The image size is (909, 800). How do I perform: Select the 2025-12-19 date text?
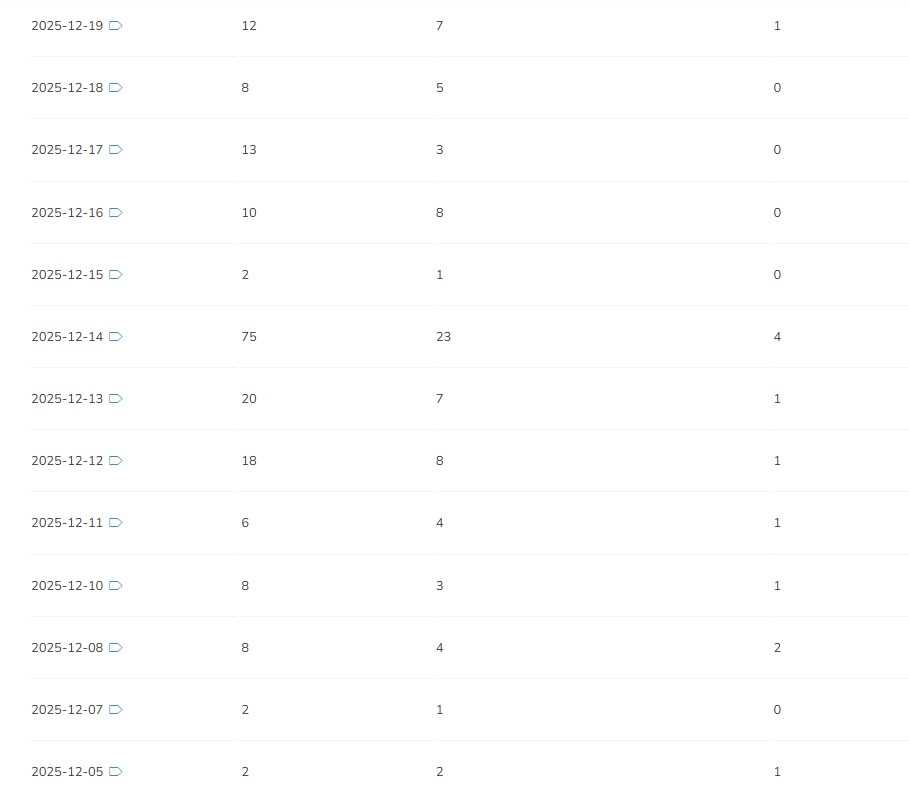coord(67,26)
